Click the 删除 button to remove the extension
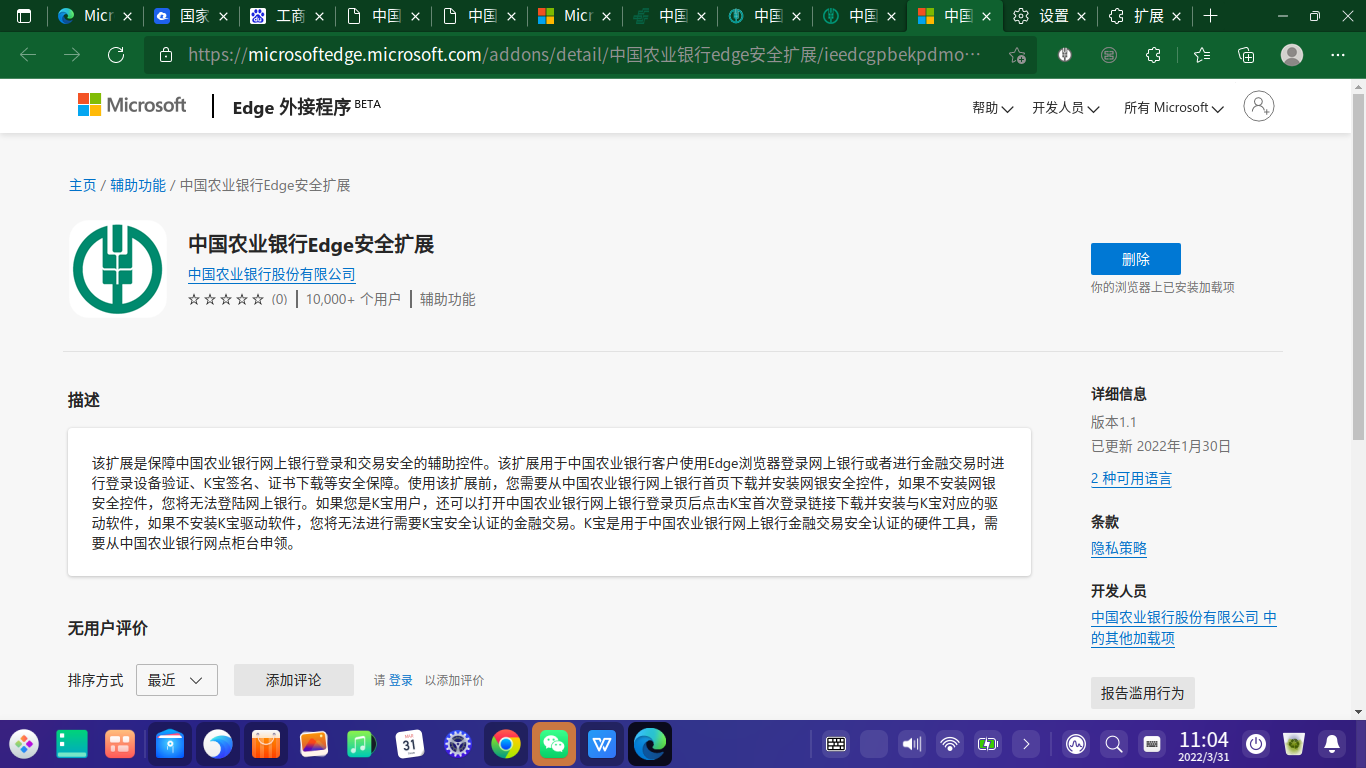1366x768 pixels. click(1136, 258)
